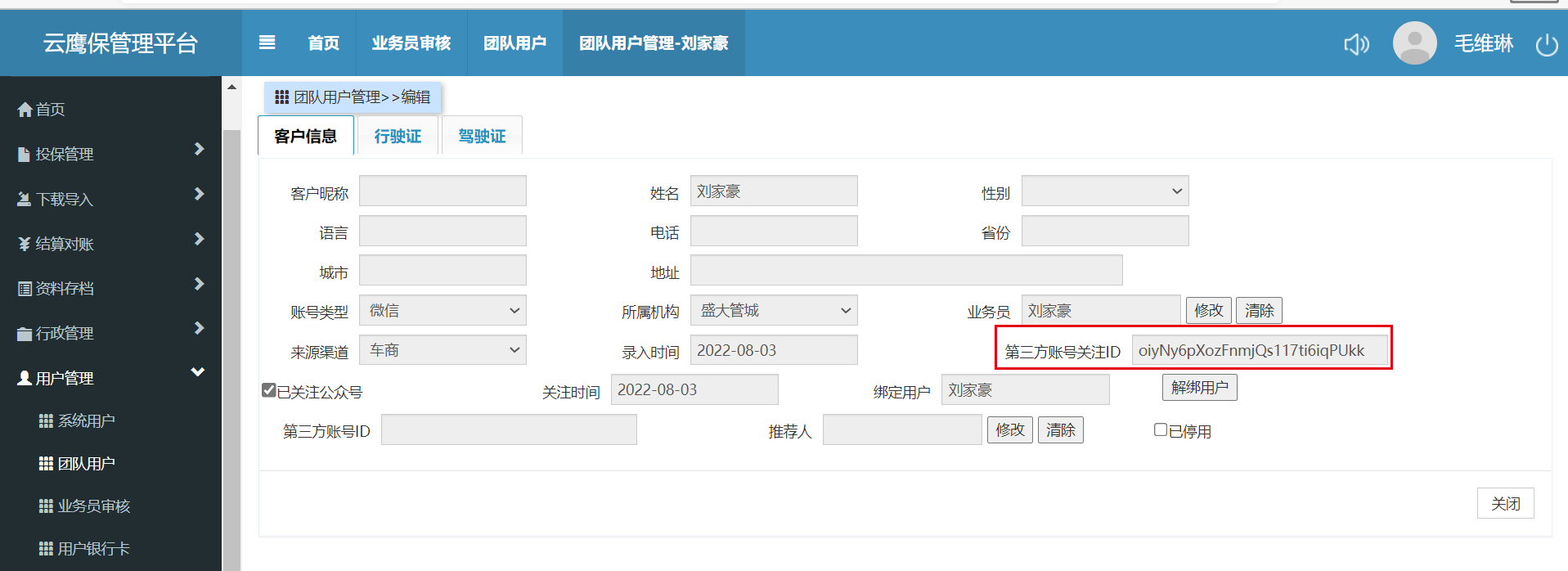Expand the 资料存档 sidebar chevron
The image size is (1568, 571).
pyautogui.click(x=199, y=284)
